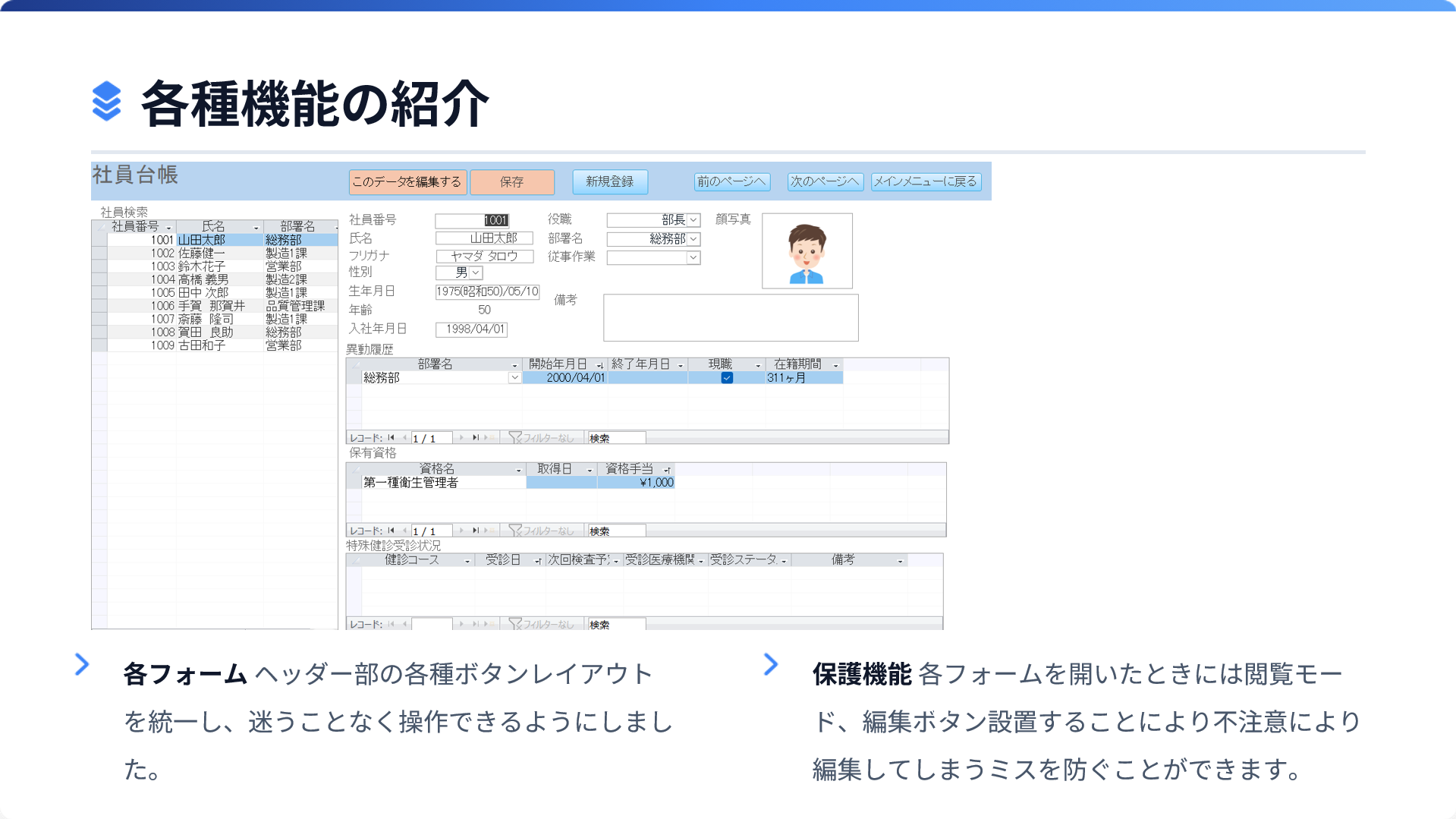Go to first record in 異動履歴 navigator

pos(392,438)
